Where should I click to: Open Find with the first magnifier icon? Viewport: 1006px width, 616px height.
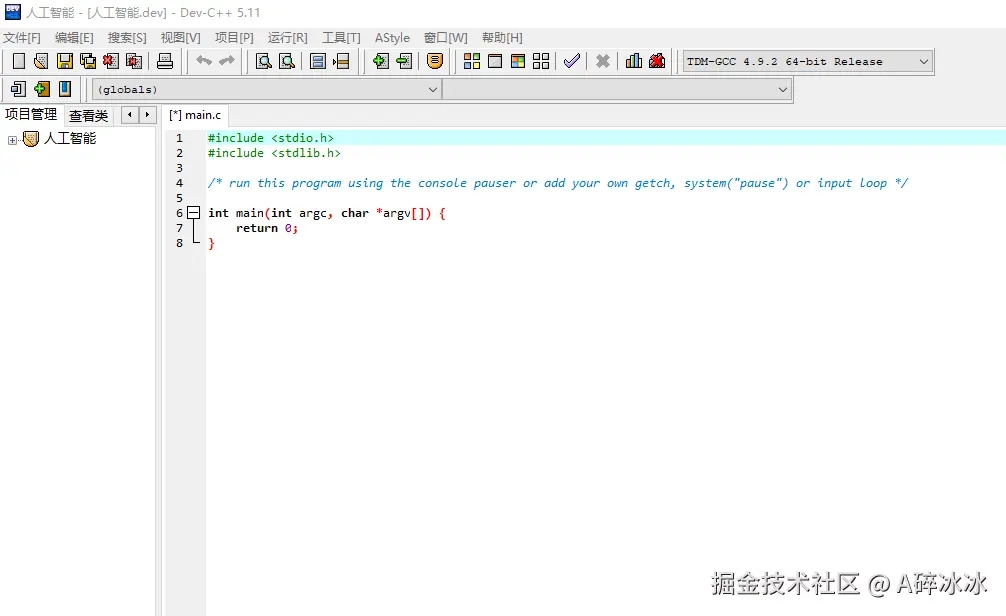(264, 61)
